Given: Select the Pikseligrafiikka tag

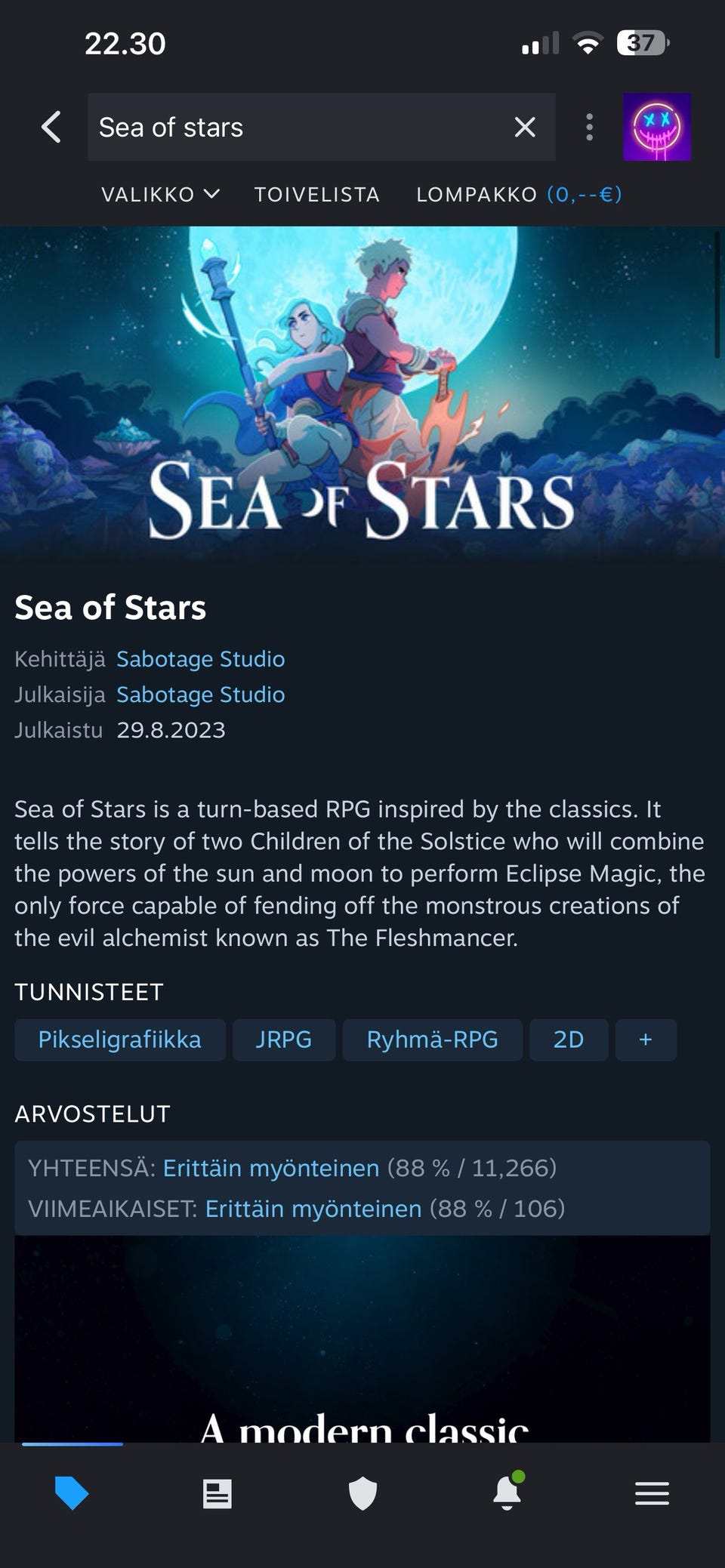Looking at the screenshot, I should pyautogui.click(x=119, y=1040).
